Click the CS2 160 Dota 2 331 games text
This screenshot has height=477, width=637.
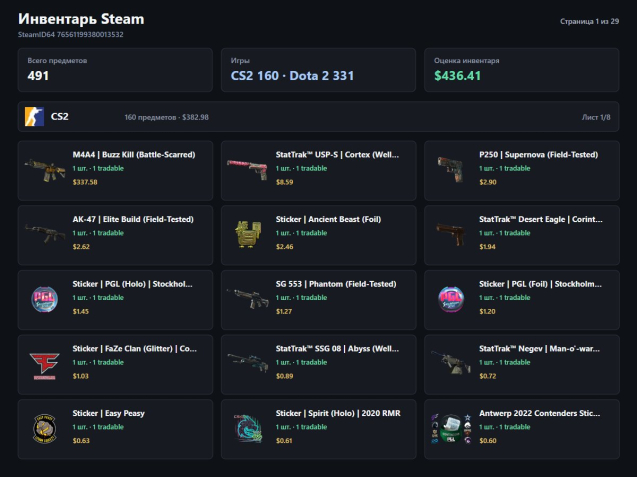292,76
